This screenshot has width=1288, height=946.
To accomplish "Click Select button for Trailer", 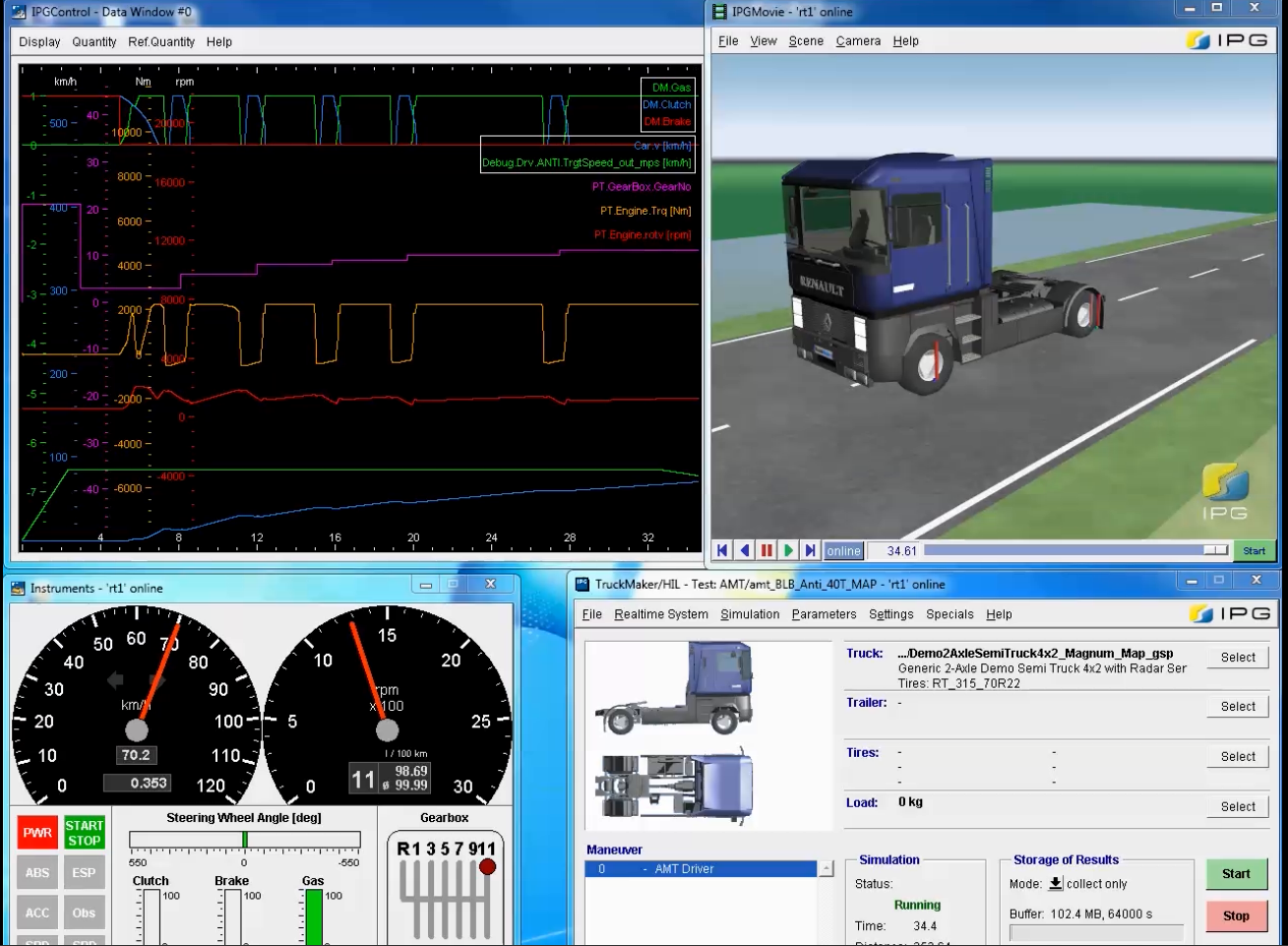I will coord(1238,707).
